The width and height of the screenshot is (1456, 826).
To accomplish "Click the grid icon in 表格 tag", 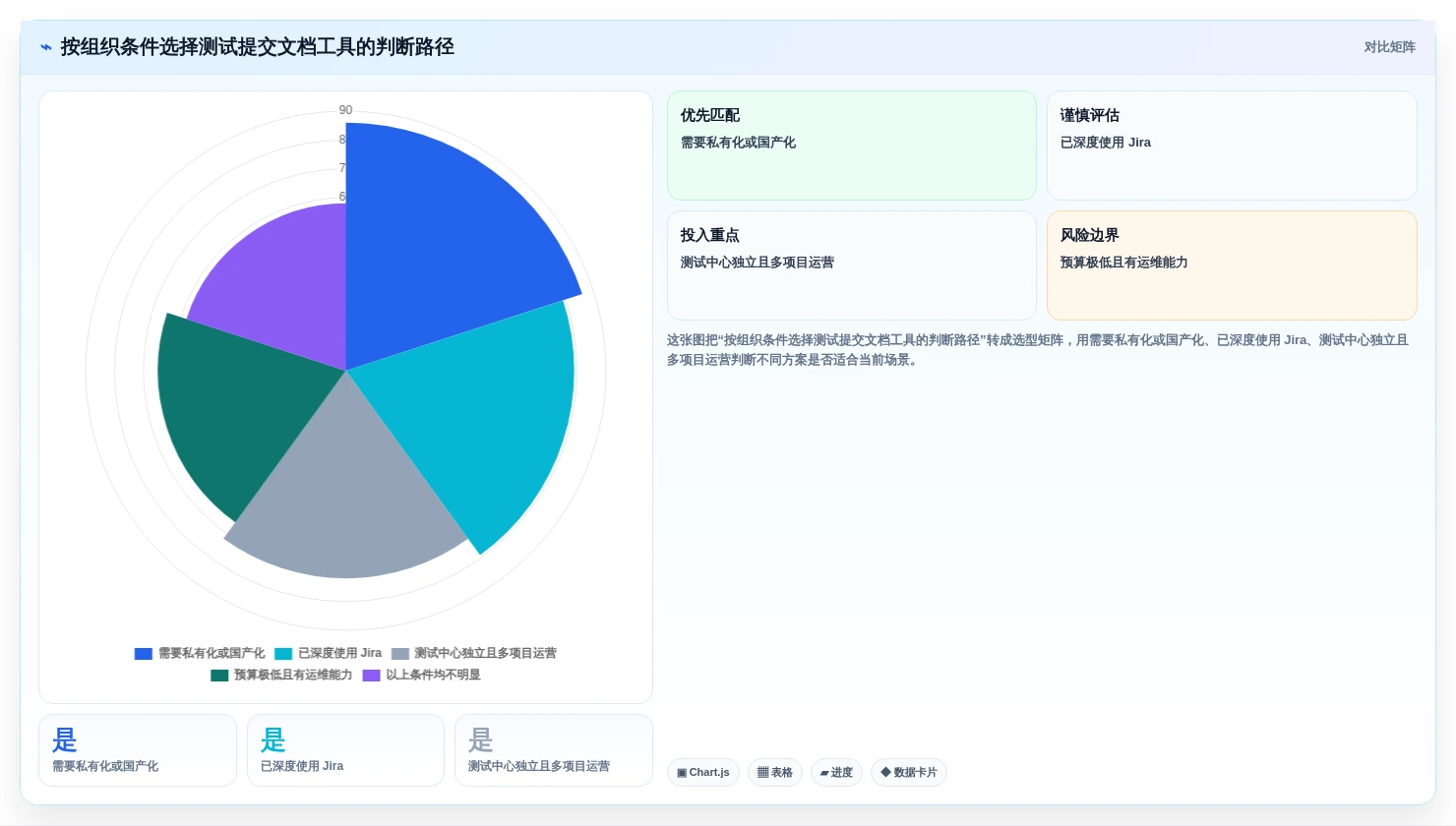I will 762,773.
